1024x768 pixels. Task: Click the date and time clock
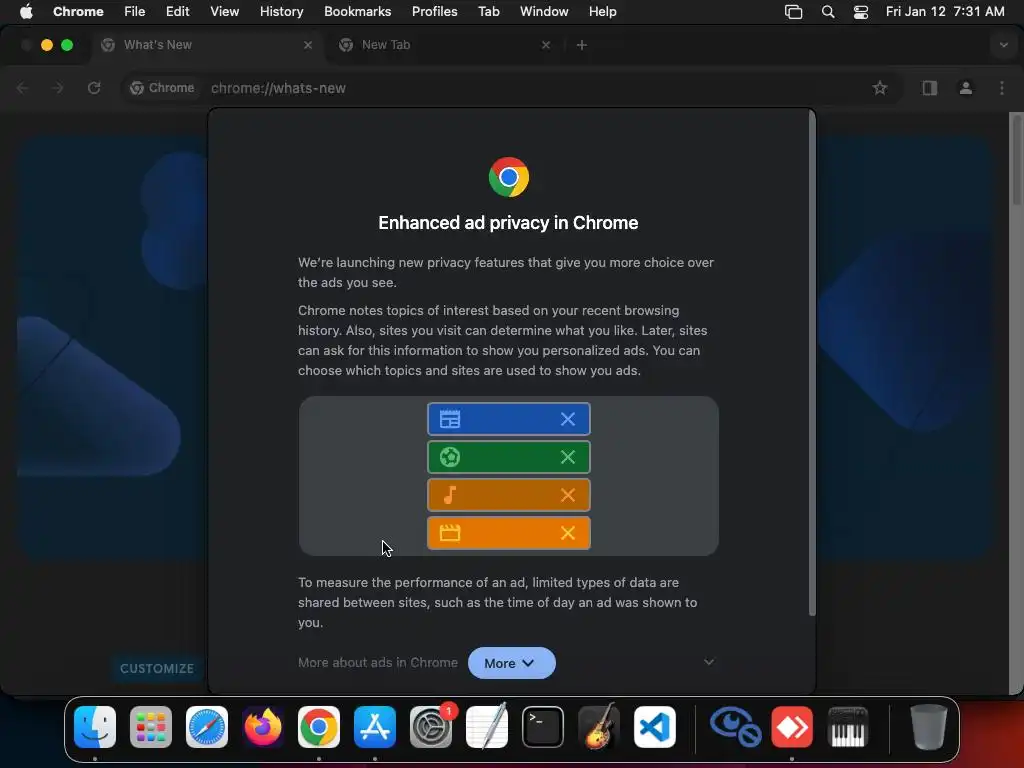point(945,12)
